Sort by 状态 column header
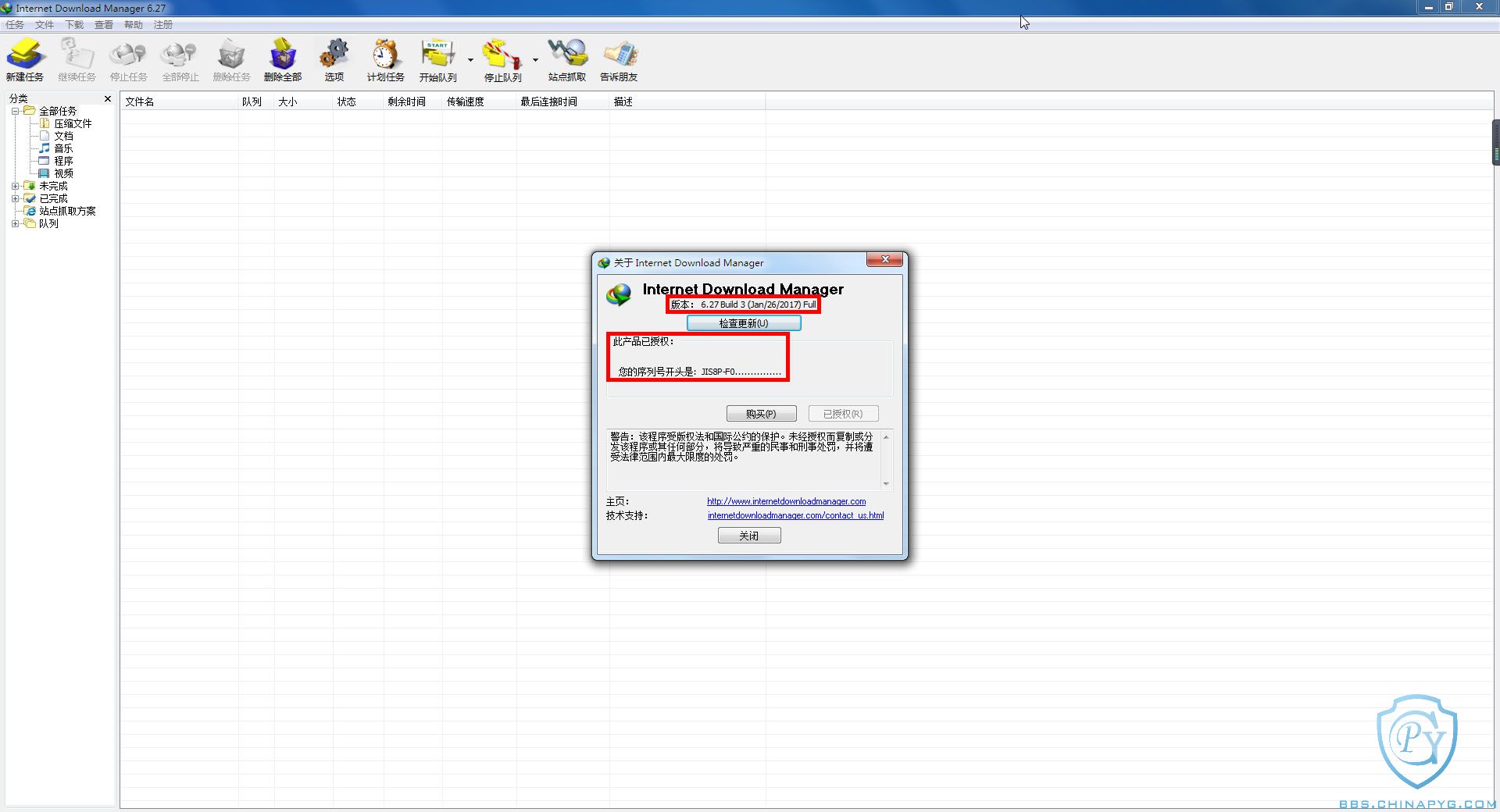Viewport: 1500px width, 812px height. click(359, 101)
